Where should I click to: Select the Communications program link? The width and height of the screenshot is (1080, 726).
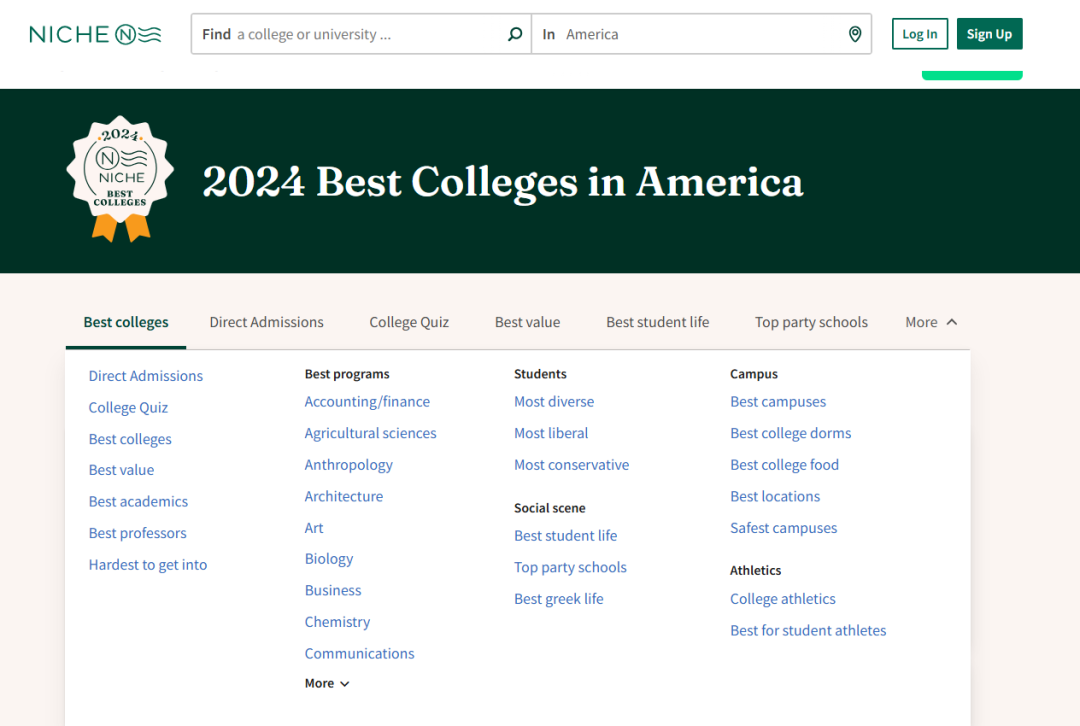pyautogui.click(x=360, y=653)
